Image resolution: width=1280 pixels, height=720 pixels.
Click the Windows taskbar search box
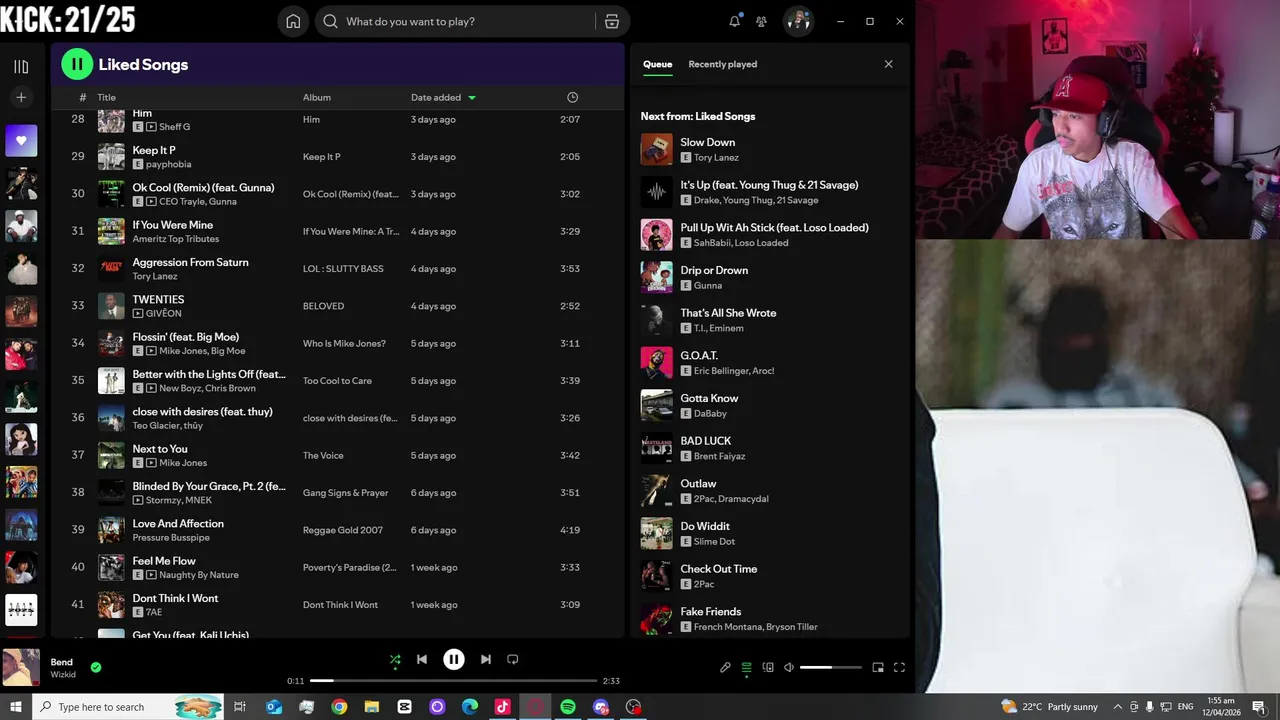point(127,707)
